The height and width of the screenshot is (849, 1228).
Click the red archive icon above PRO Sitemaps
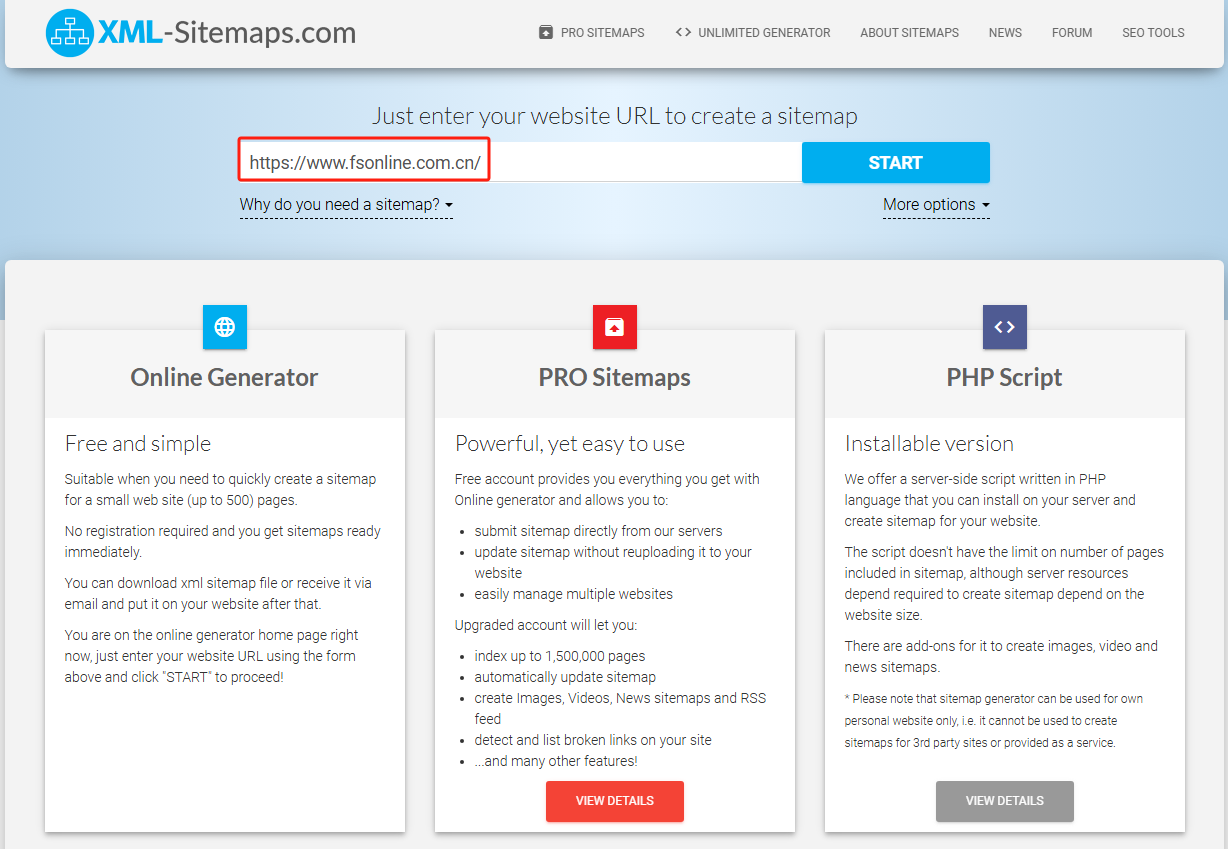615,327
